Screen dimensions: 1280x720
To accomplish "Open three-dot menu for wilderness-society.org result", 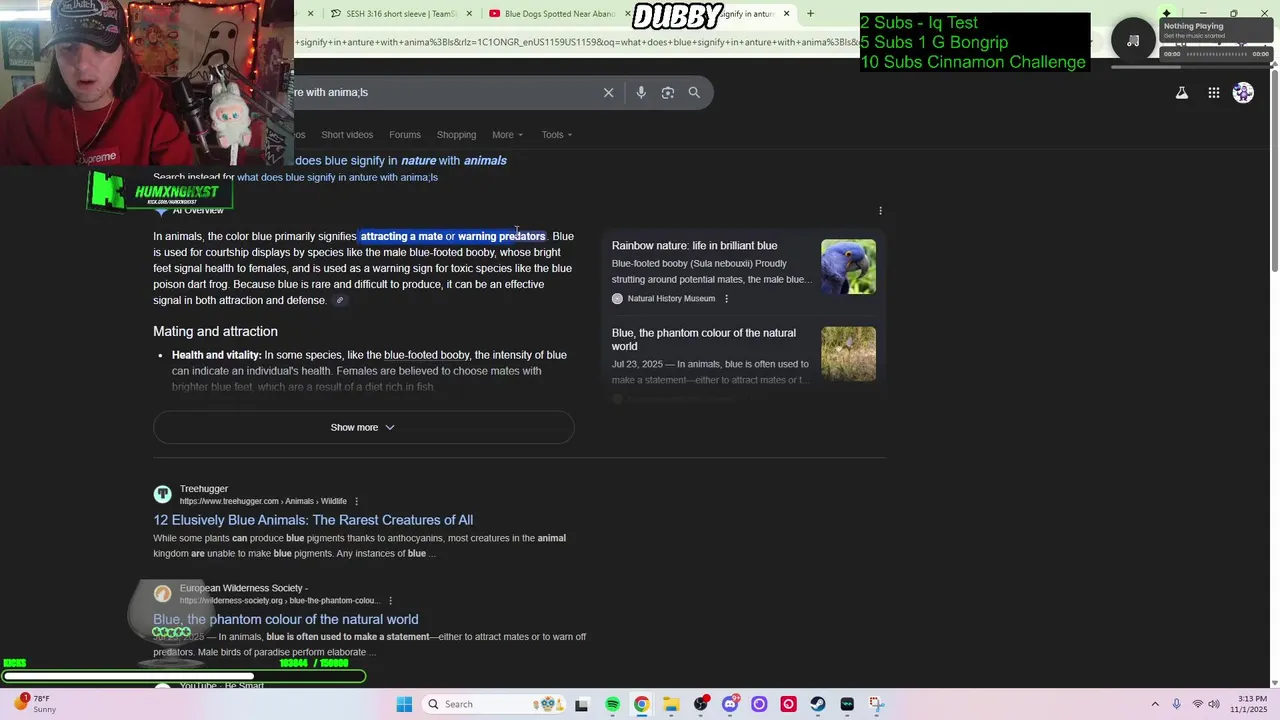I will (x=390, y=601).
